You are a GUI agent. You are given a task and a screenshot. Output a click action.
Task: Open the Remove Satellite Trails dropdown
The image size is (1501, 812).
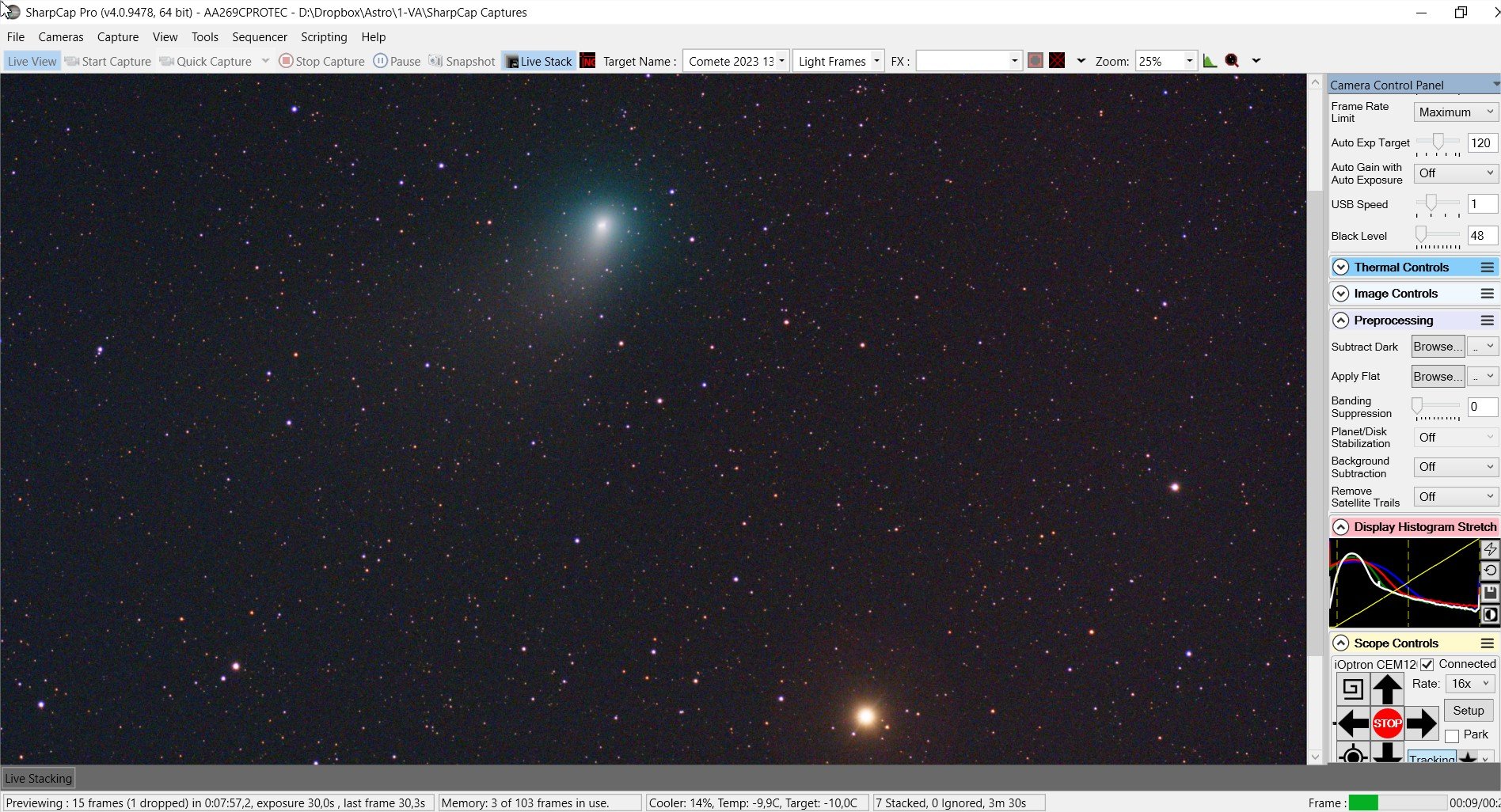pyautogui.click(x=1455, y=497)
